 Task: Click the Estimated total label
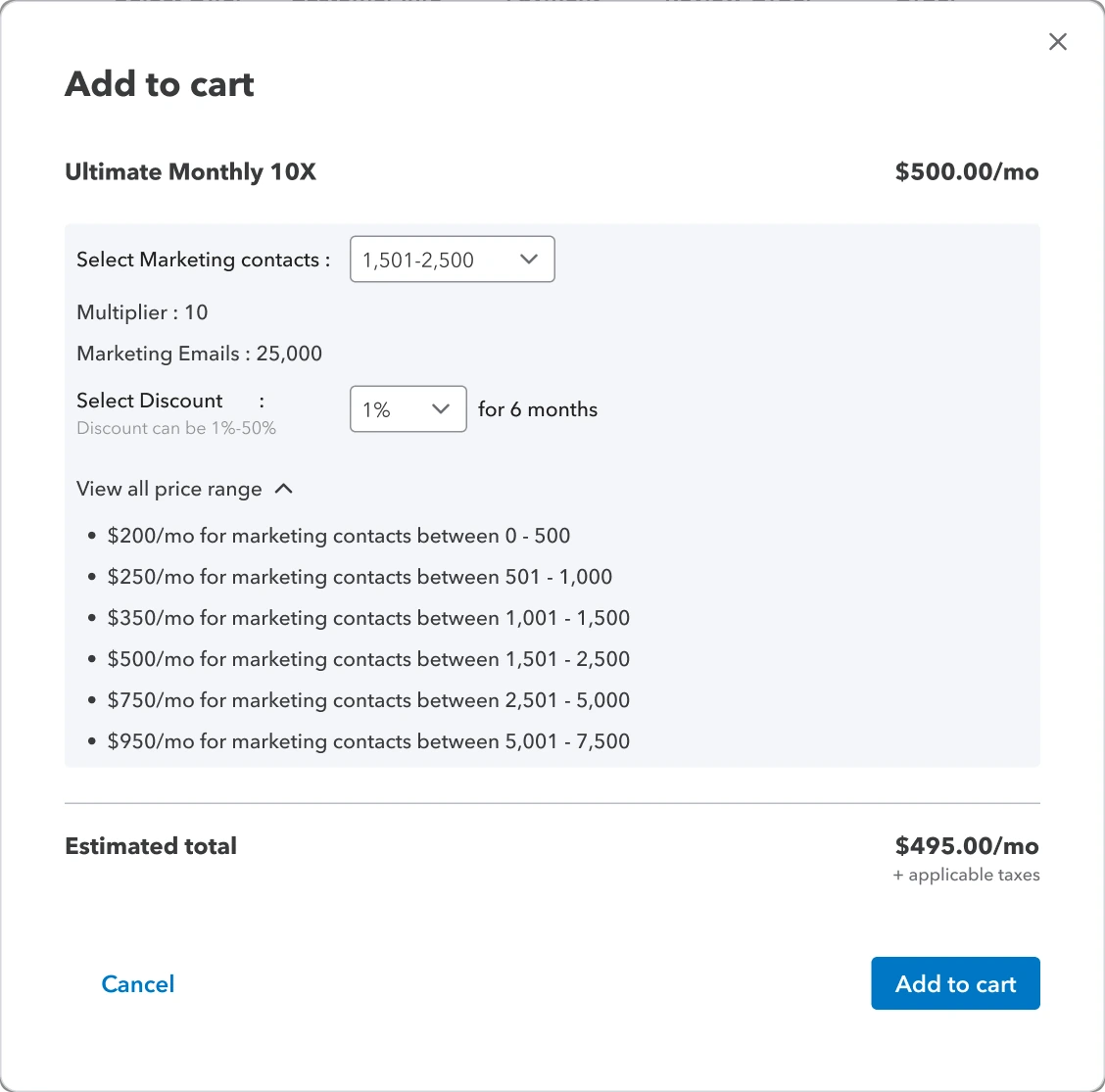151,846
